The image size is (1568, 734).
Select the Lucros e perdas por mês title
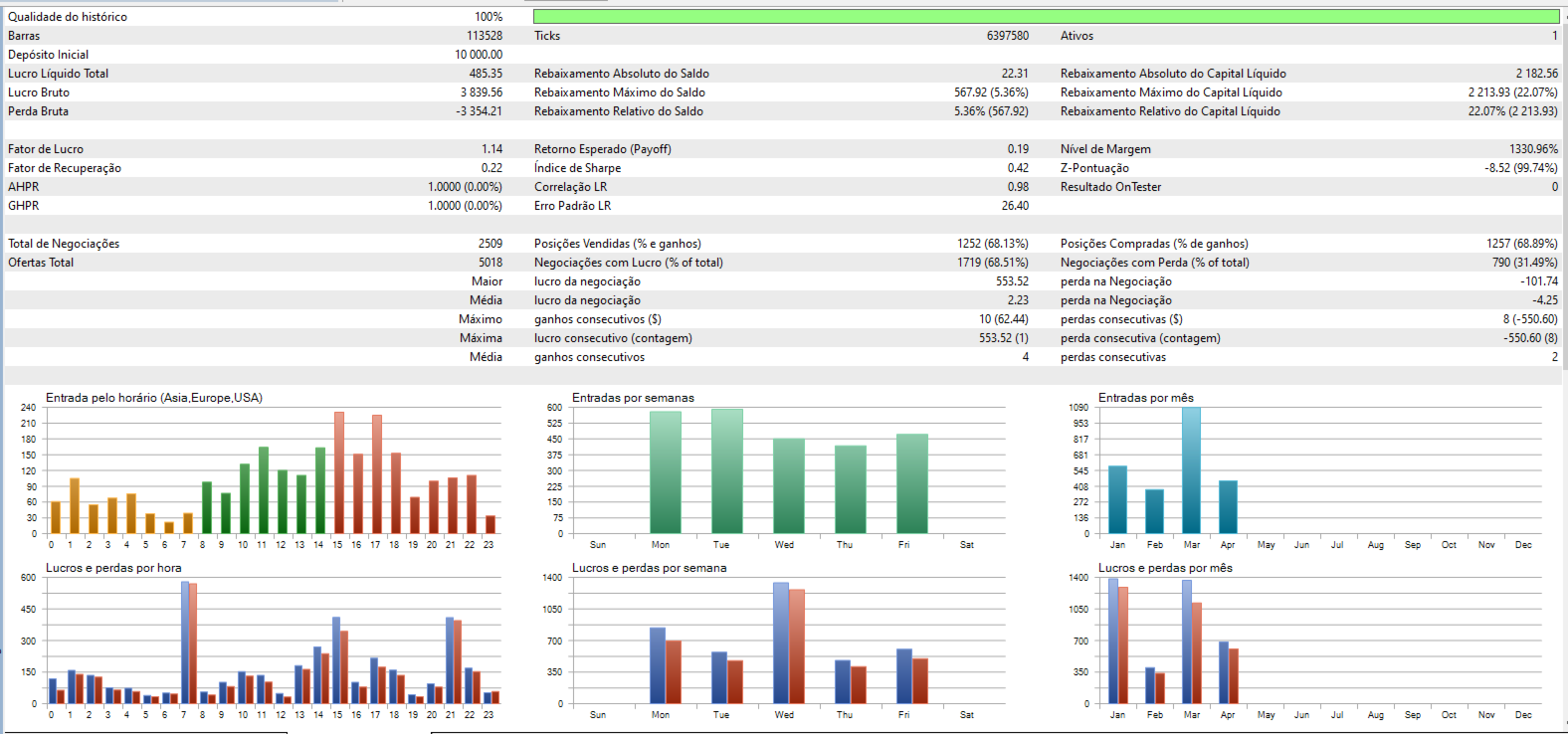[1165, 568]
